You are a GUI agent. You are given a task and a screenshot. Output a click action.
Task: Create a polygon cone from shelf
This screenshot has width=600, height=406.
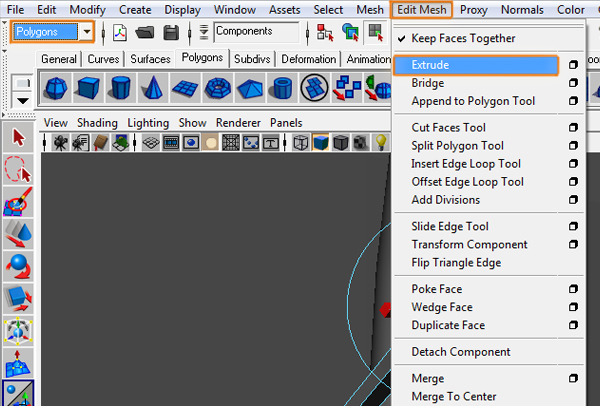click(153, 88)
